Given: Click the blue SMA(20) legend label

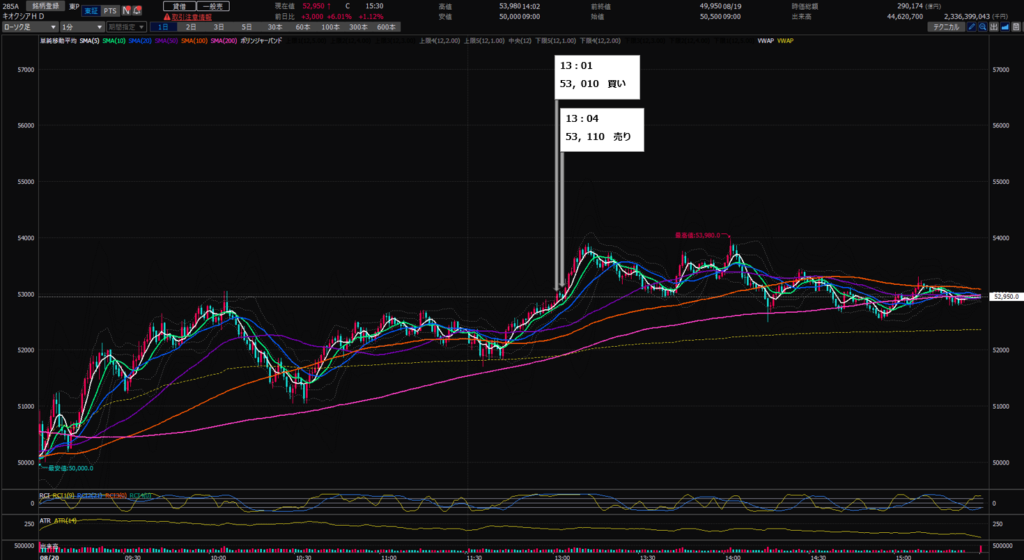Looking at the screenshot, I should pyautogui.click(x=140, y=40).
